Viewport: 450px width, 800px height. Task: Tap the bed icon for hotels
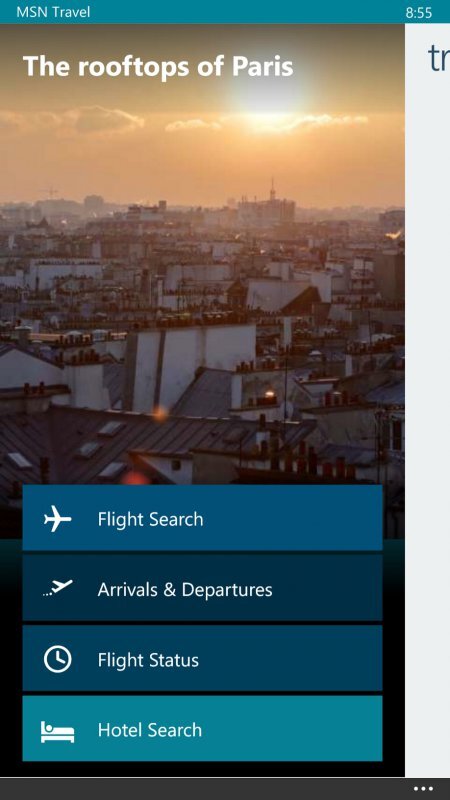58,732
